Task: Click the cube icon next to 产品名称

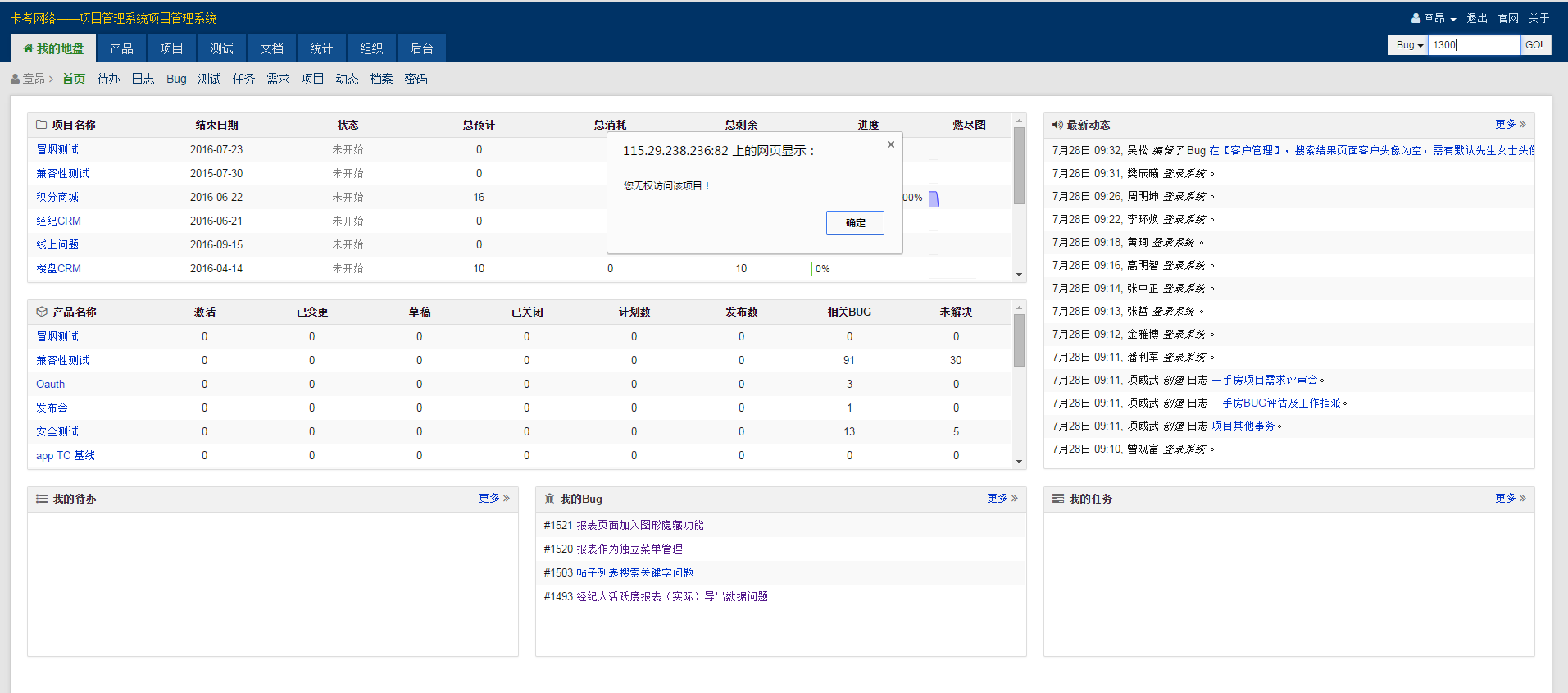Action: pyautogui.click(x=42, y=312)
